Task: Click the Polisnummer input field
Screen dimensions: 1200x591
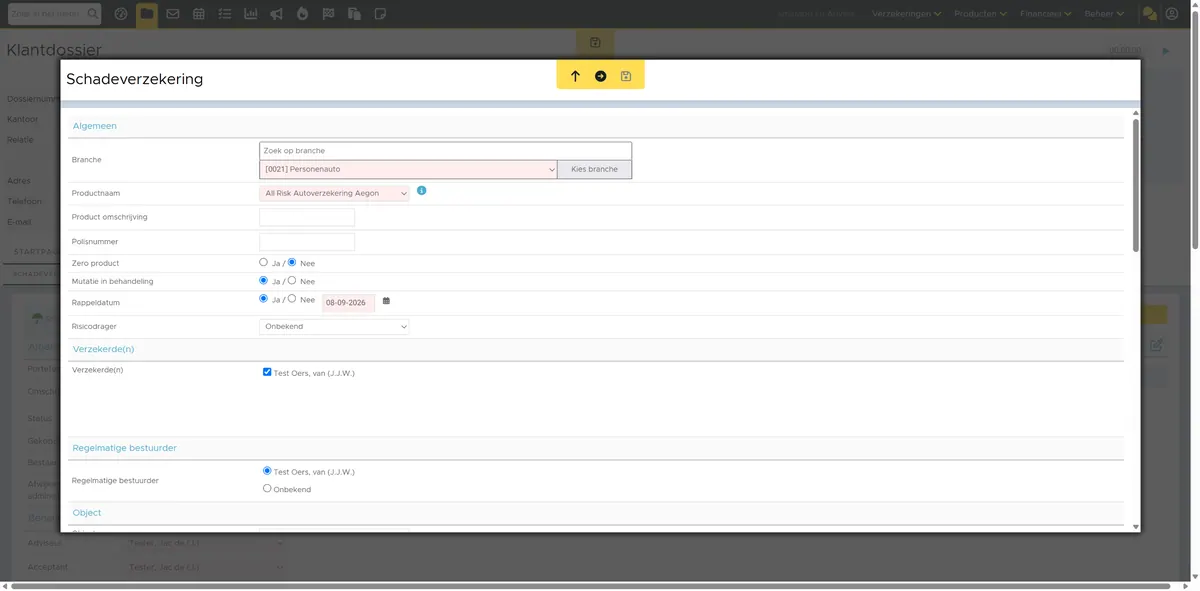Action: click(307, 241)
